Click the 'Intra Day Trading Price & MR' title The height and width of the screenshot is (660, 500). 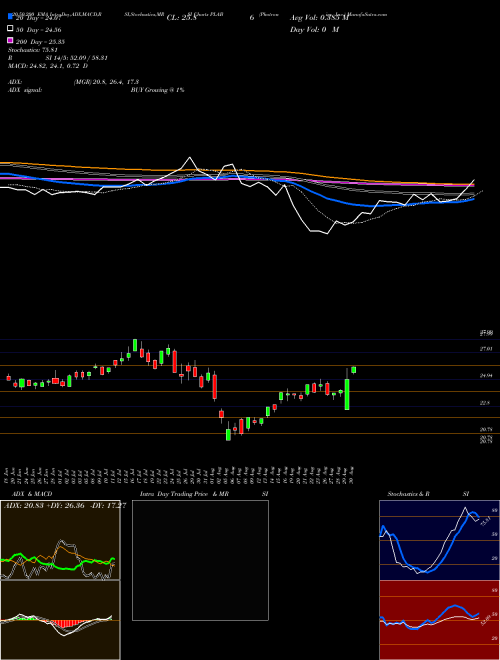tap(184, 494)
